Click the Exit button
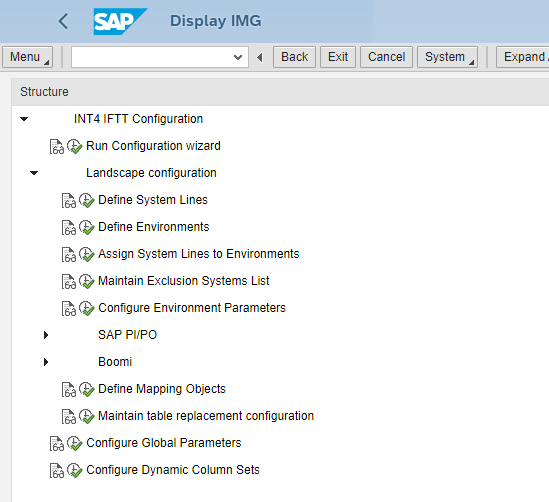This screenshot has width=549, height=502. pyautogui.click(x=338, y=57)
